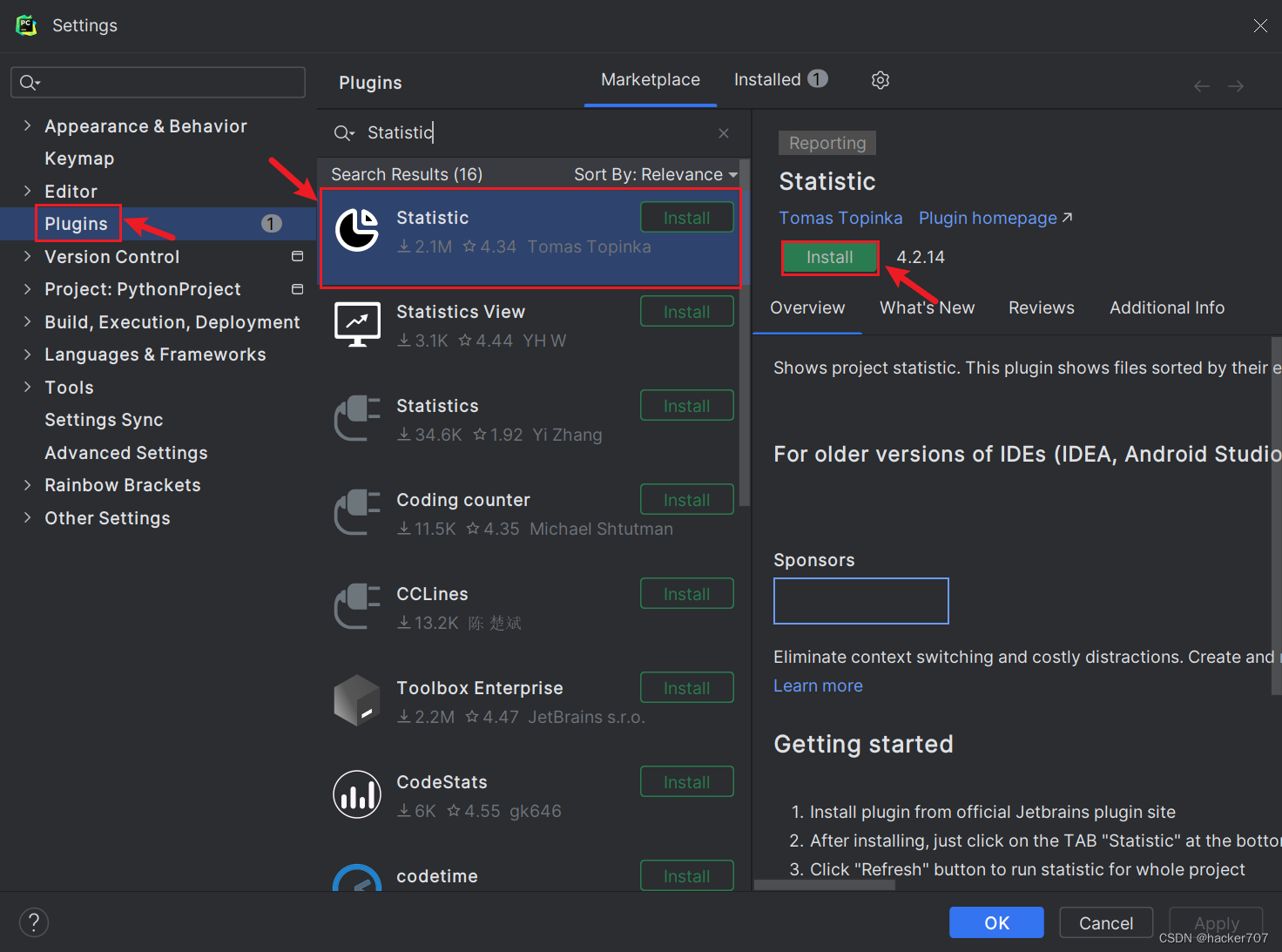Screen dimensions: 1282x952
Task: Open the Overview tab
Action: coord(807,307)
